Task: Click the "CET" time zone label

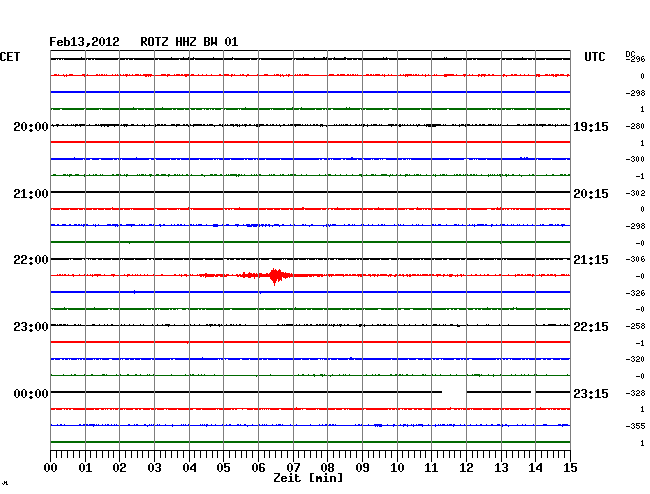Action: (x=10, y=57)
